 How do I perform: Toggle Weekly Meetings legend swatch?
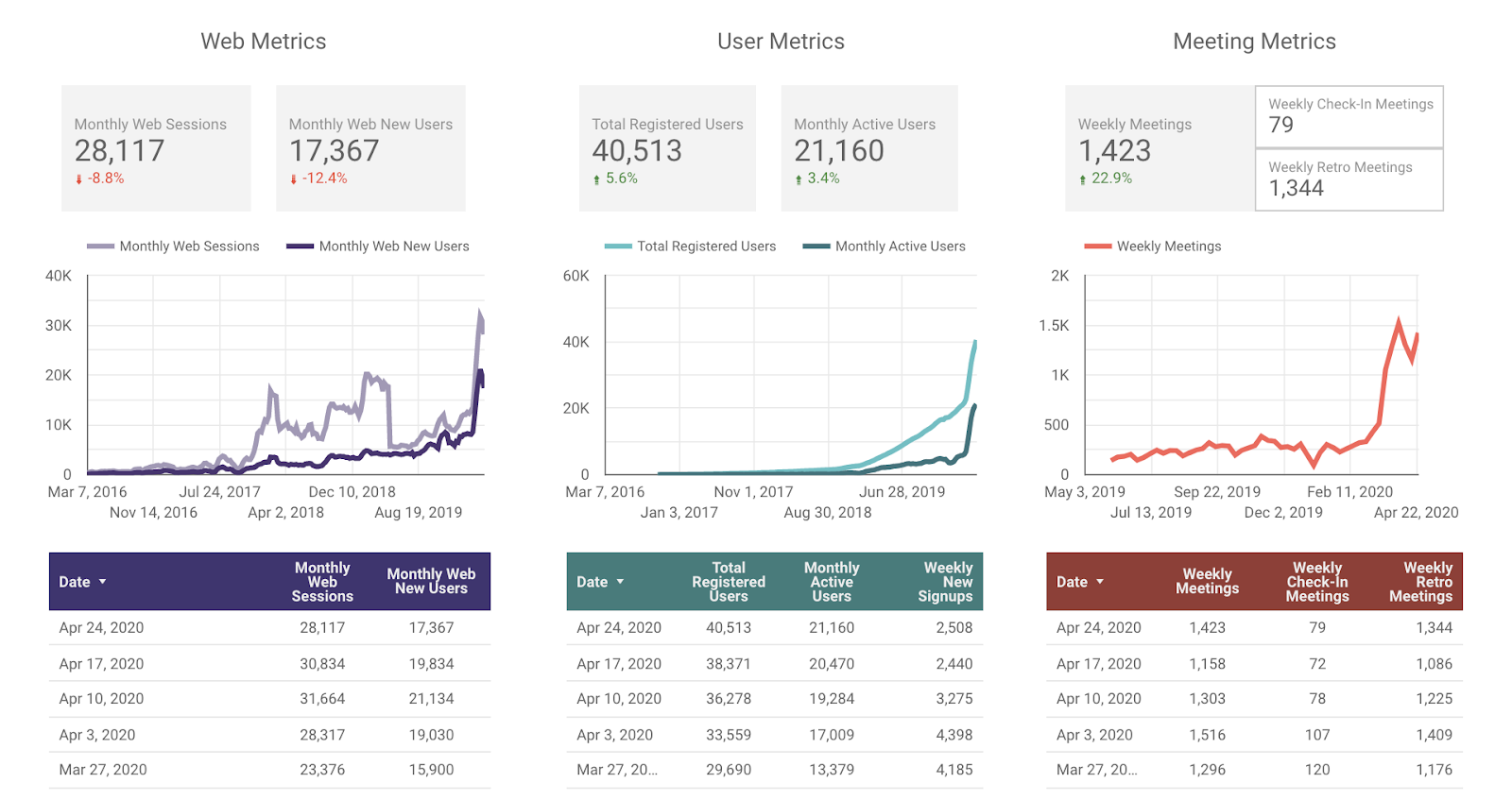click(1098, 247)
